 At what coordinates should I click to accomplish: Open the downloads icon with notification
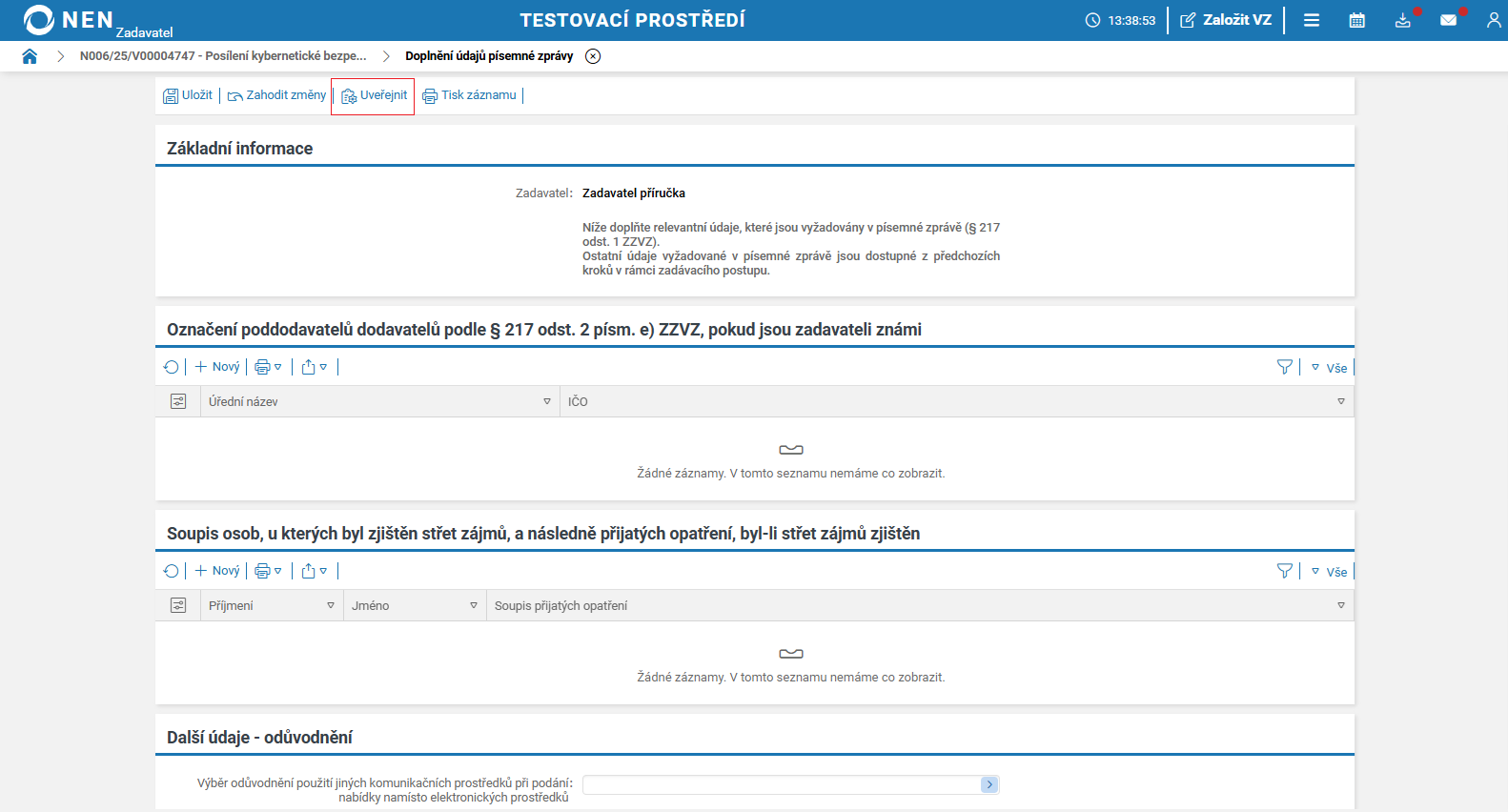1402,20
